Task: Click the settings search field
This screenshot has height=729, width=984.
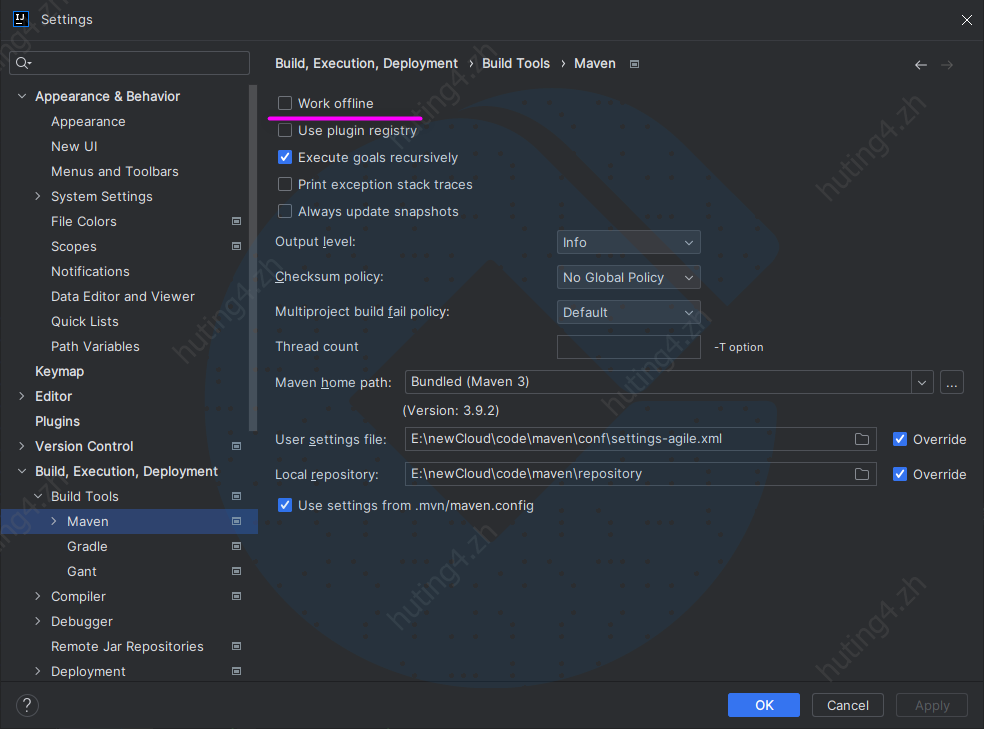Action: (130, 63)
